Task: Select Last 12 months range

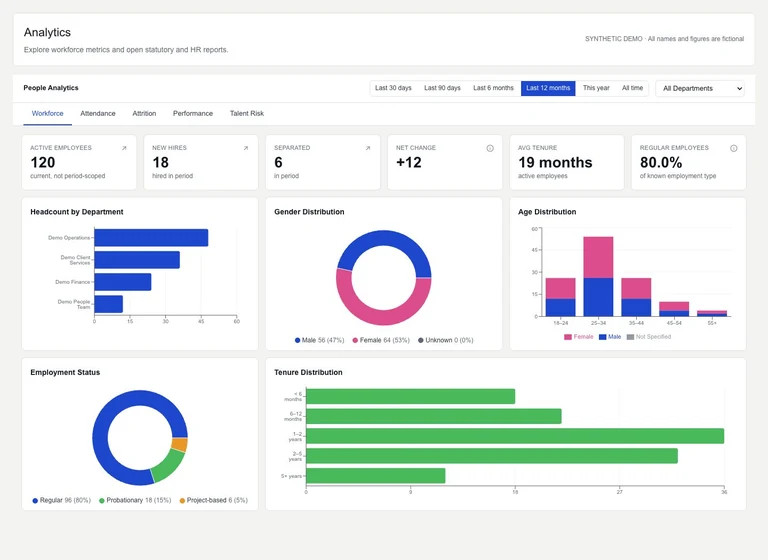Action: point(548,88)
